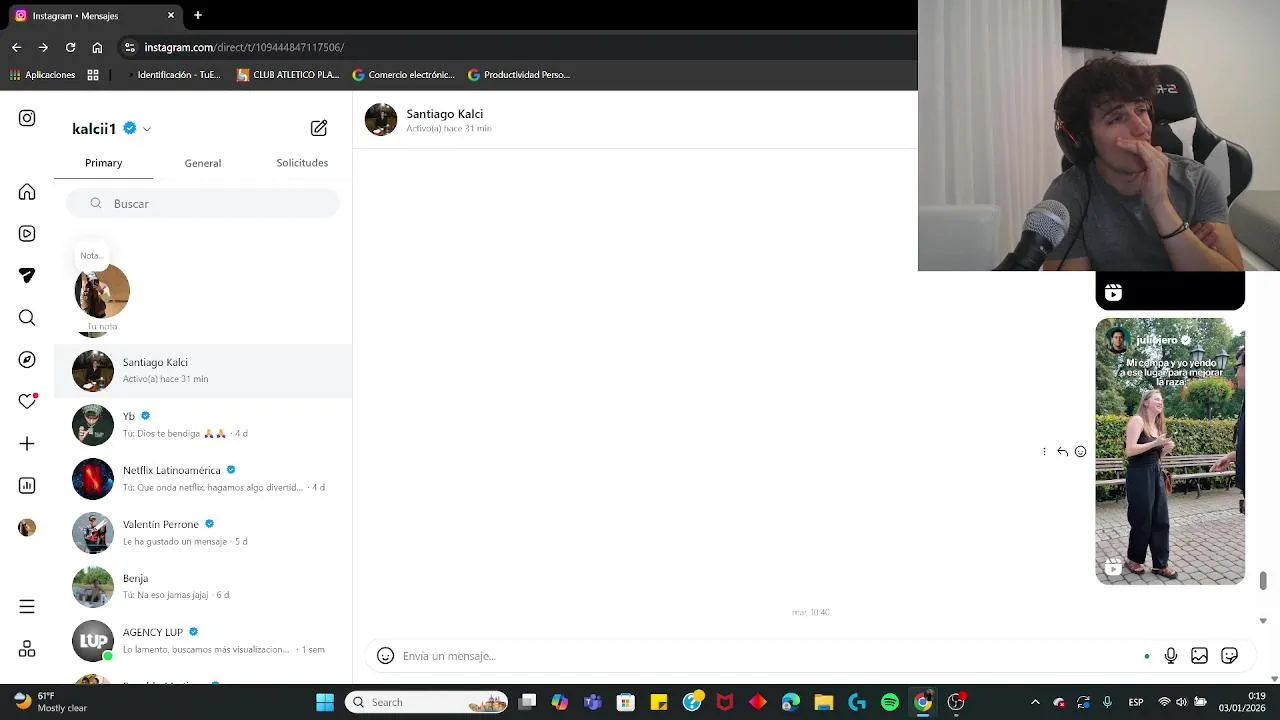
Task: Create a new post with plus icon
Action: coord(27,444)
